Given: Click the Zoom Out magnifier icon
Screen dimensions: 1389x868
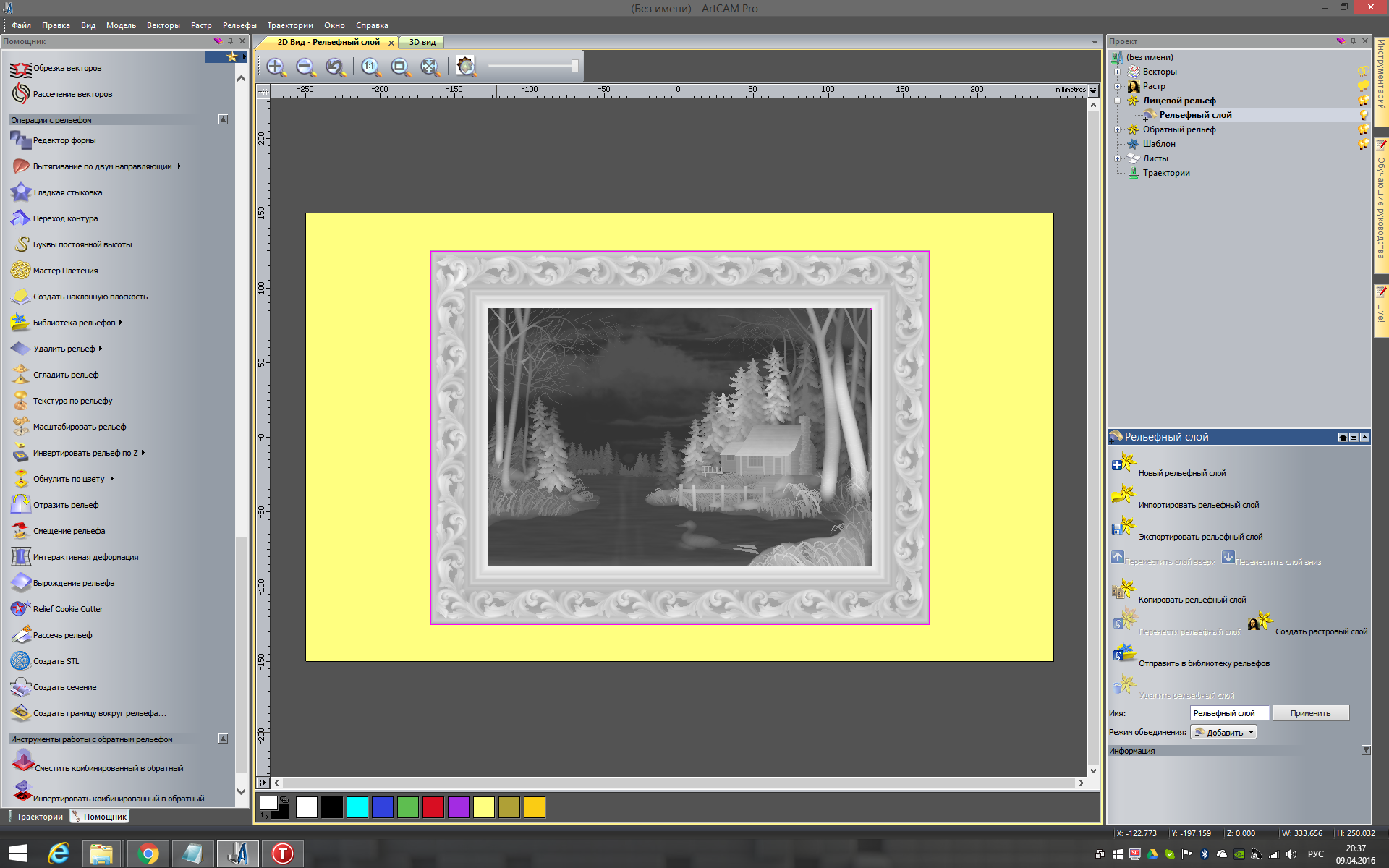Looking at the screenshot, I should pyautogui.click(x=305, y=67).
